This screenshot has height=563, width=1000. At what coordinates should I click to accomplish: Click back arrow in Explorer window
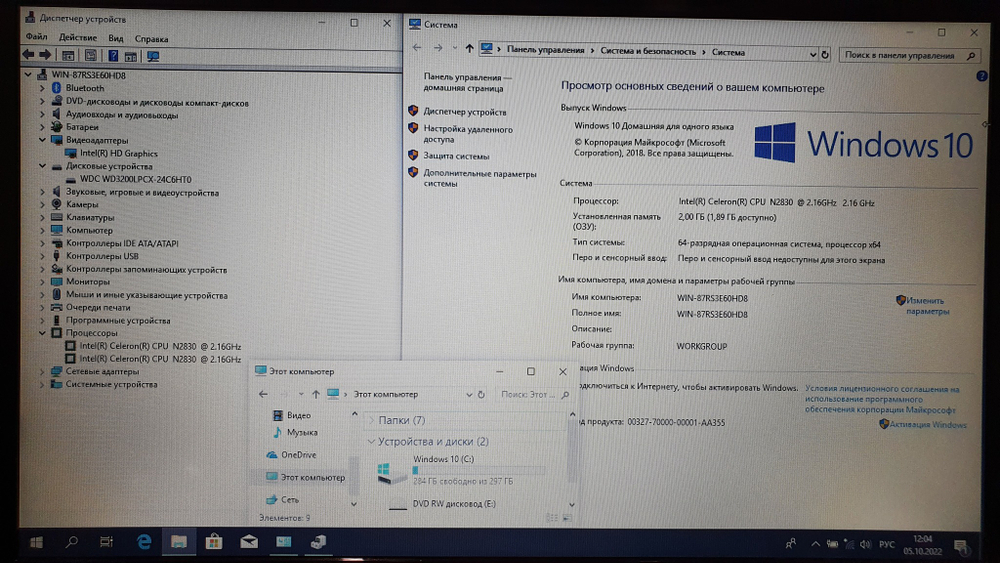pyautogui.click(x=263, y=394)
